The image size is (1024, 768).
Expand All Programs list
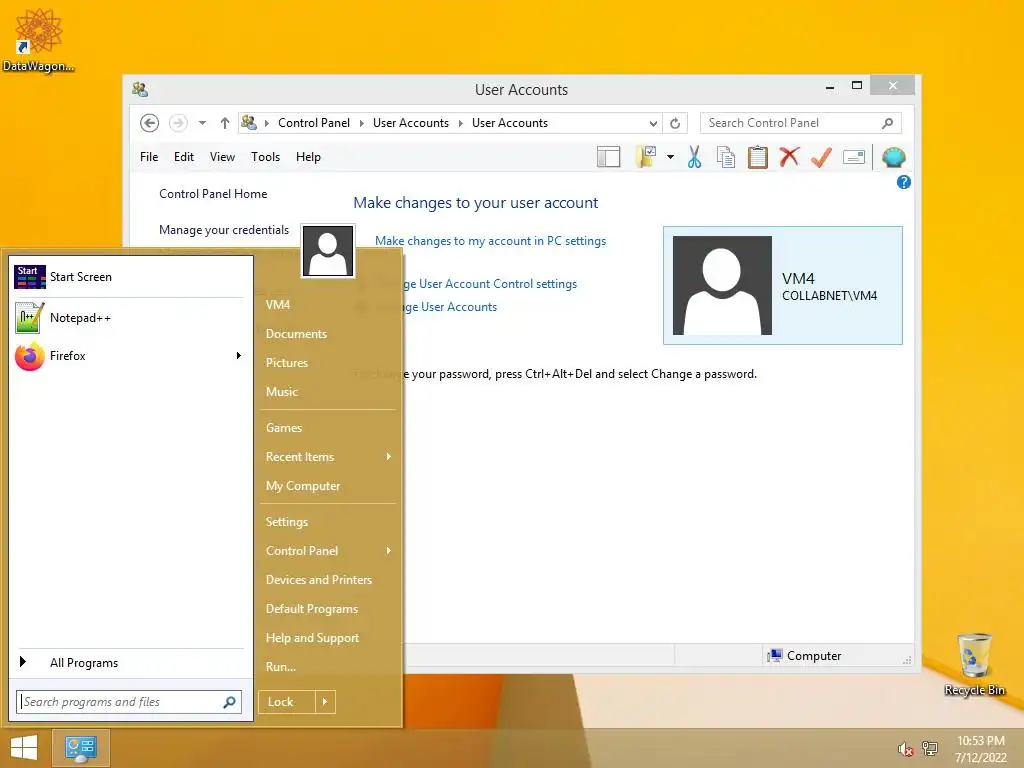tap(129, 663)
